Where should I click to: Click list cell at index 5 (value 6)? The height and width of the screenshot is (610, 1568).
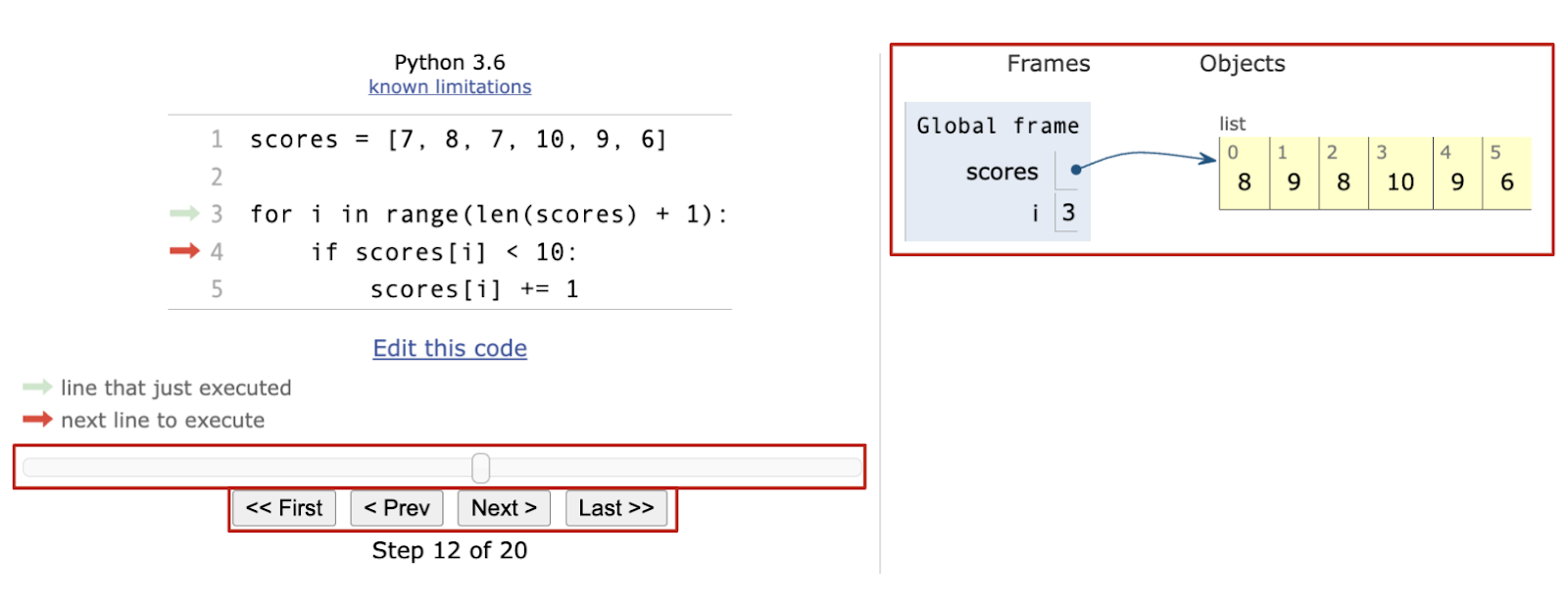[1506, 175]
